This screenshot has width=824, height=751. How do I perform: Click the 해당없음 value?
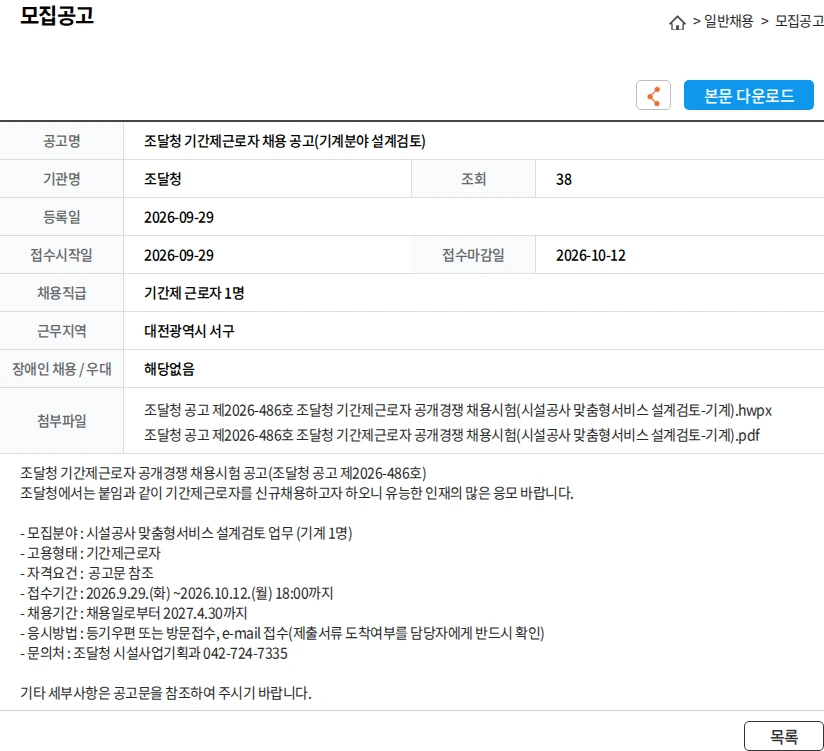click(169, 369)
